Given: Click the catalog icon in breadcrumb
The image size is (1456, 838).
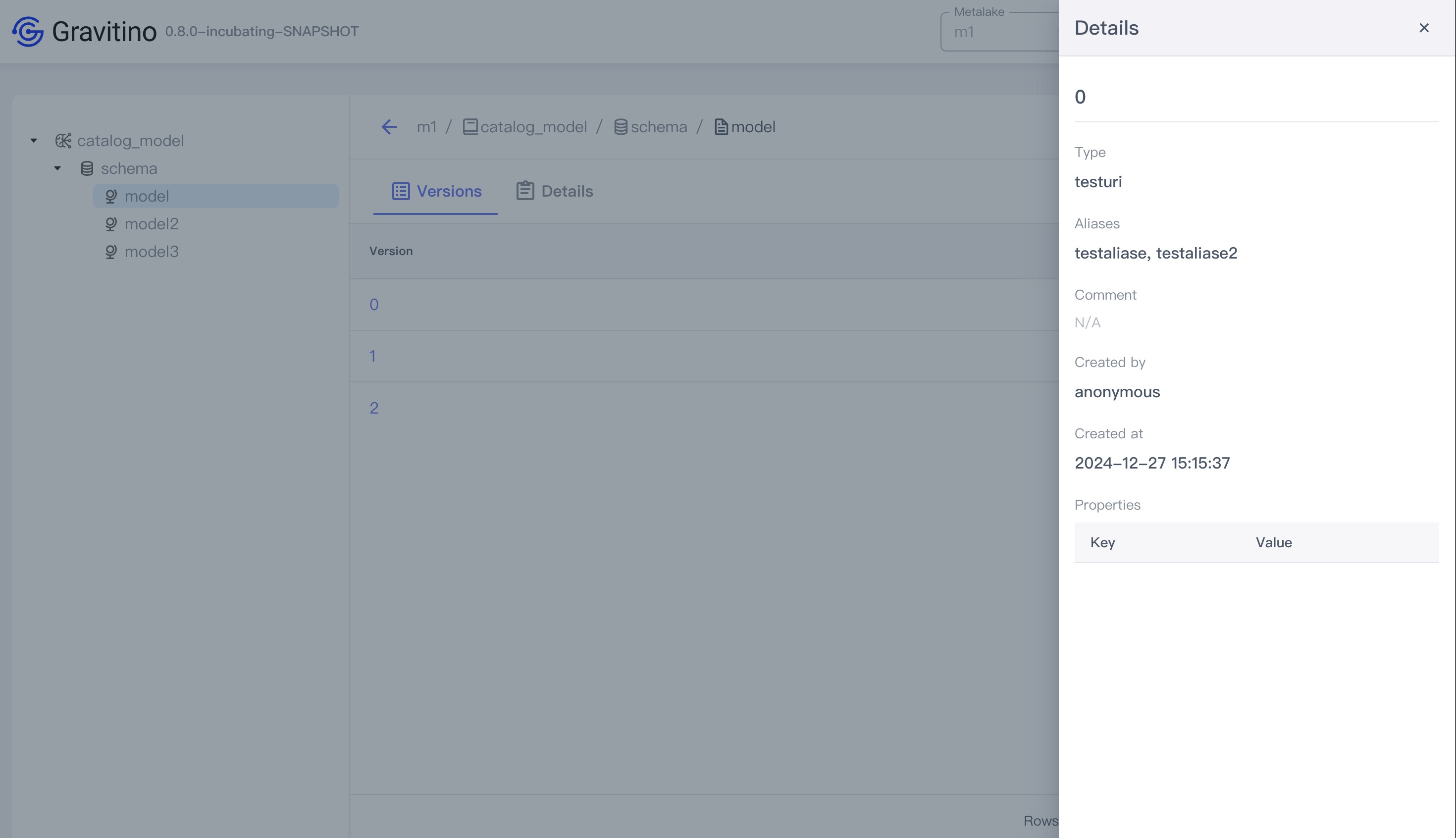Looking at the screenshot, I should [x=470, y=127].
